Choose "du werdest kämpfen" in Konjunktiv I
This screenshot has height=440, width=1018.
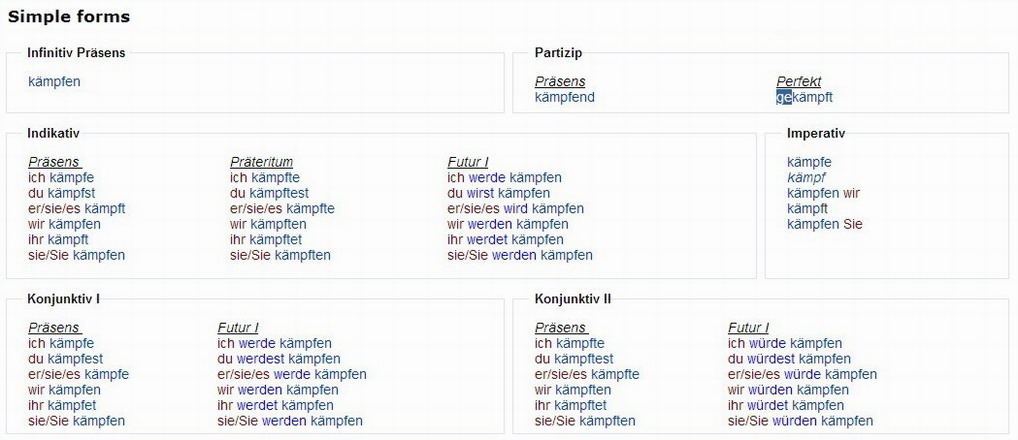click(x=278, y=359)
